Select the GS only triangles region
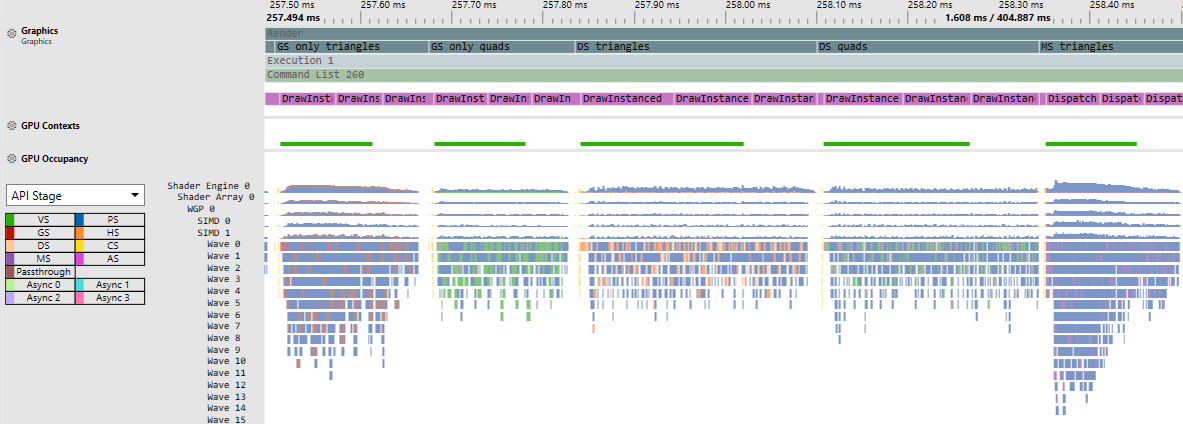This screenshot has height=424, width=1183. pyautogui.click(x=352, y=47)
